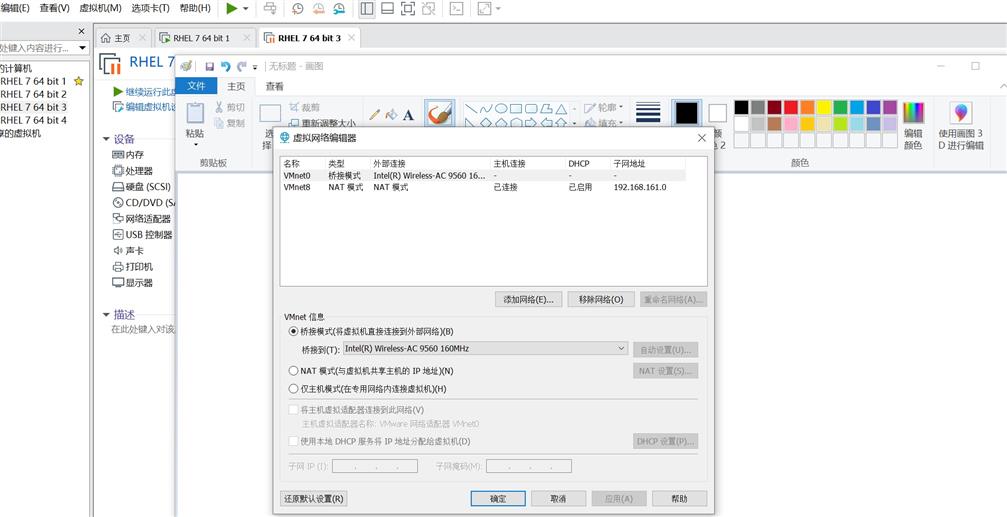Open the power-on arrow dropdown in VMware toolbar
This screenshot has height=517, width=1007.
(x=245, y=9)
